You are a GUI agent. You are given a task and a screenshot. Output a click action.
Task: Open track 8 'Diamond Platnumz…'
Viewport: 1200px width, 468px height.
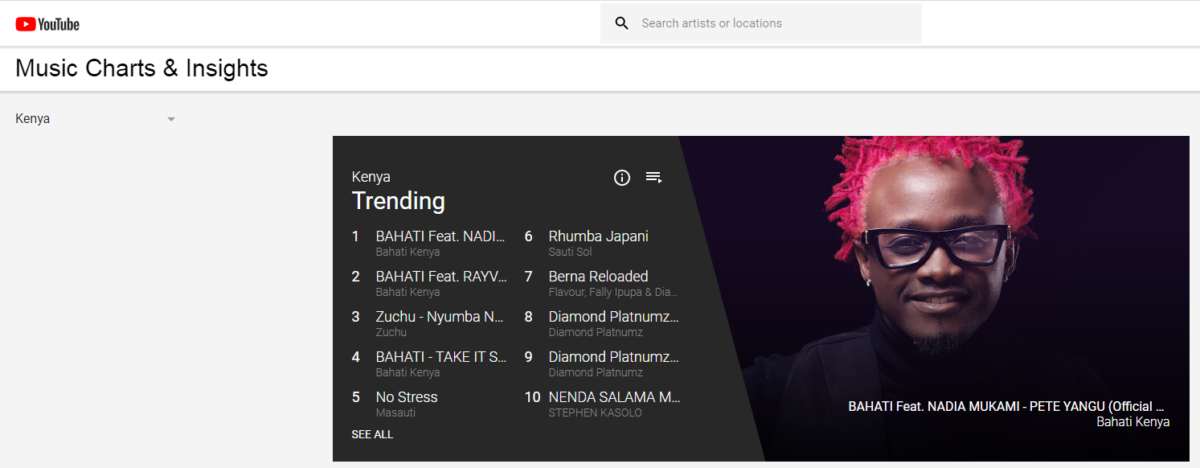pyautogui.click(x=614, y=316)
